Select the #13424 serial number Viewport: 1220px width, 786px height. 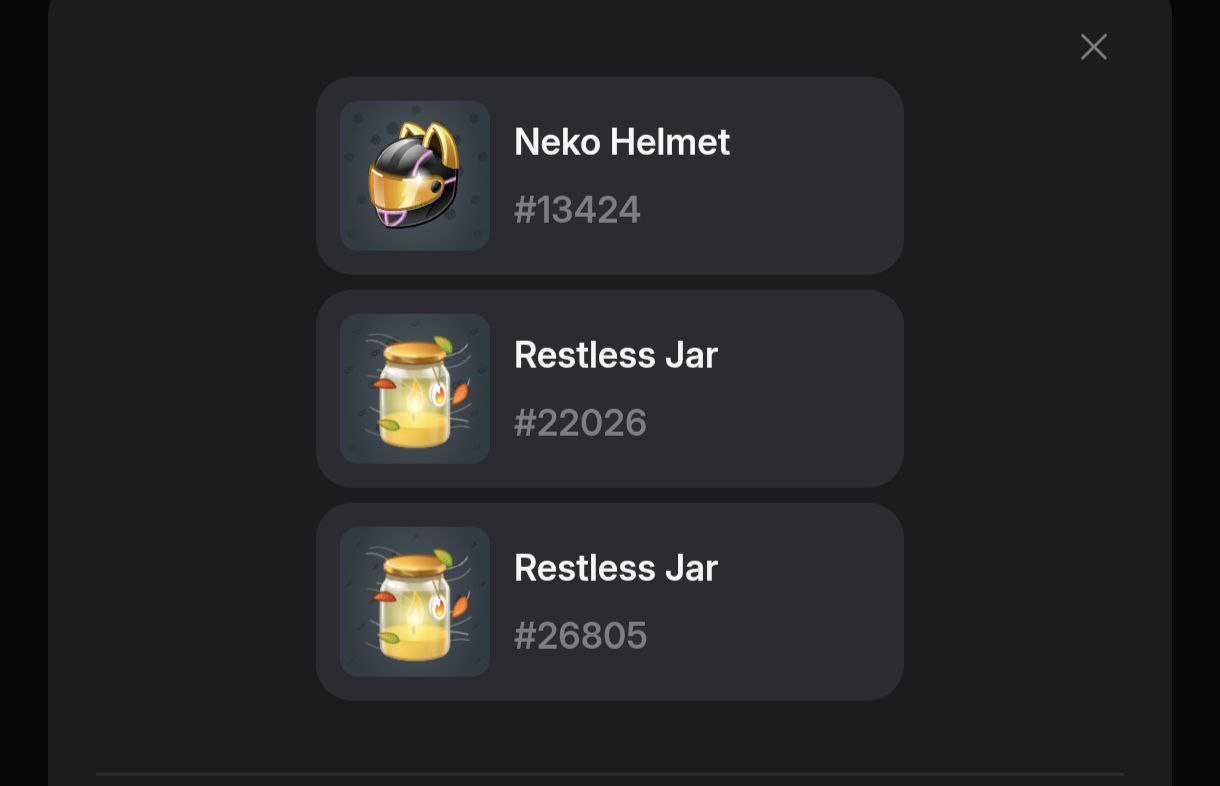coord(577,210)
